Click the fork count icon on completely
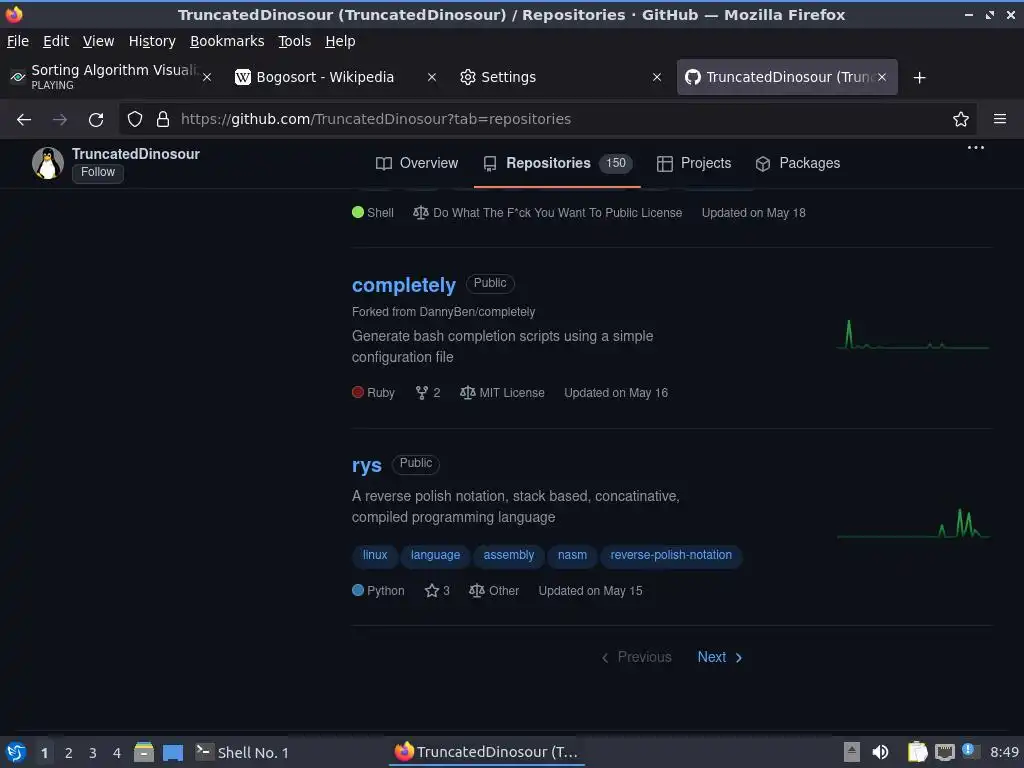Viewport: 1024px width, 768px height. tap(422, 393)
